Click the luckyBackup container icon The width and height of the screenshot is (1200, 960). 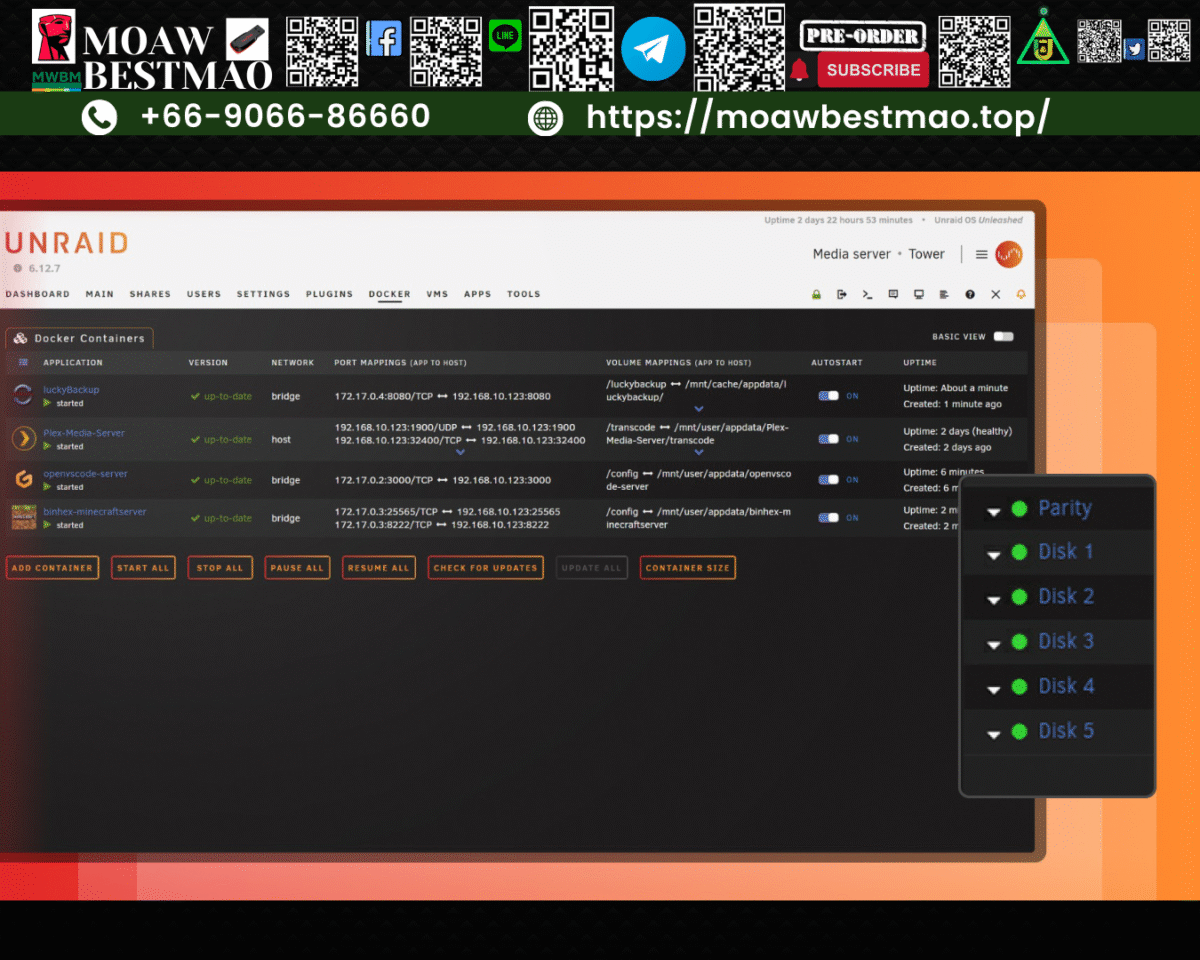click(22, 395)
